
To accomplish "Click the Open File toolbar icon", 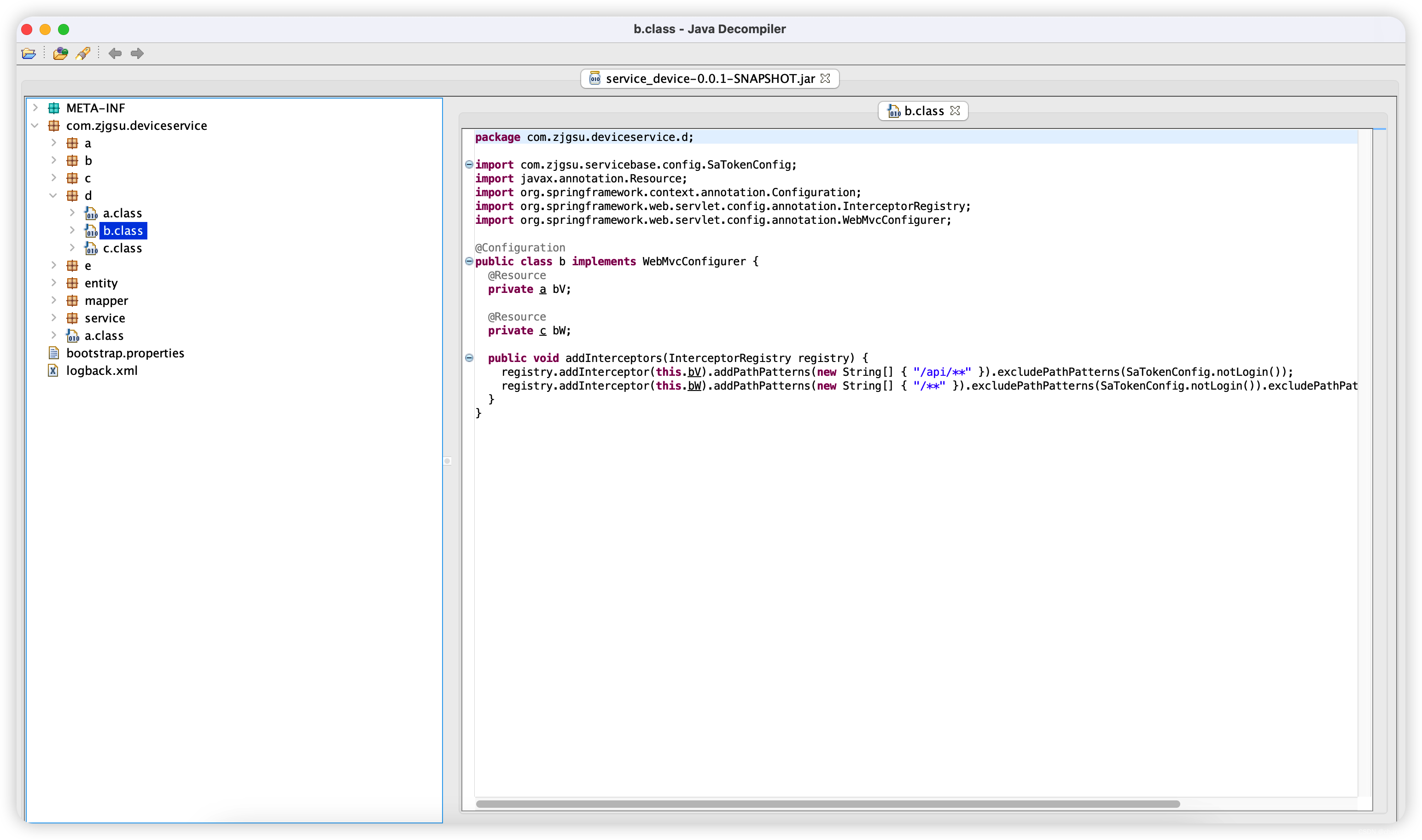I will coord(28,54).
